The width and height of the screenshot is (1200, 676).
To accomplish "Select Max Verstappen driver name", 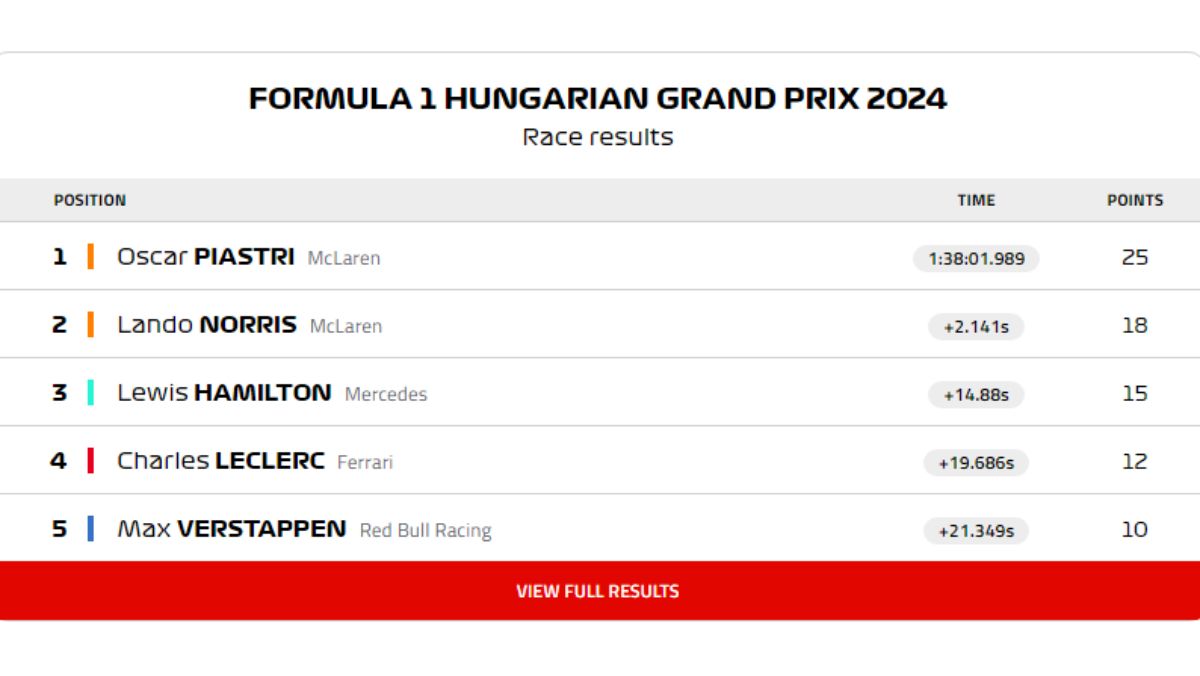I will [232, 529].
